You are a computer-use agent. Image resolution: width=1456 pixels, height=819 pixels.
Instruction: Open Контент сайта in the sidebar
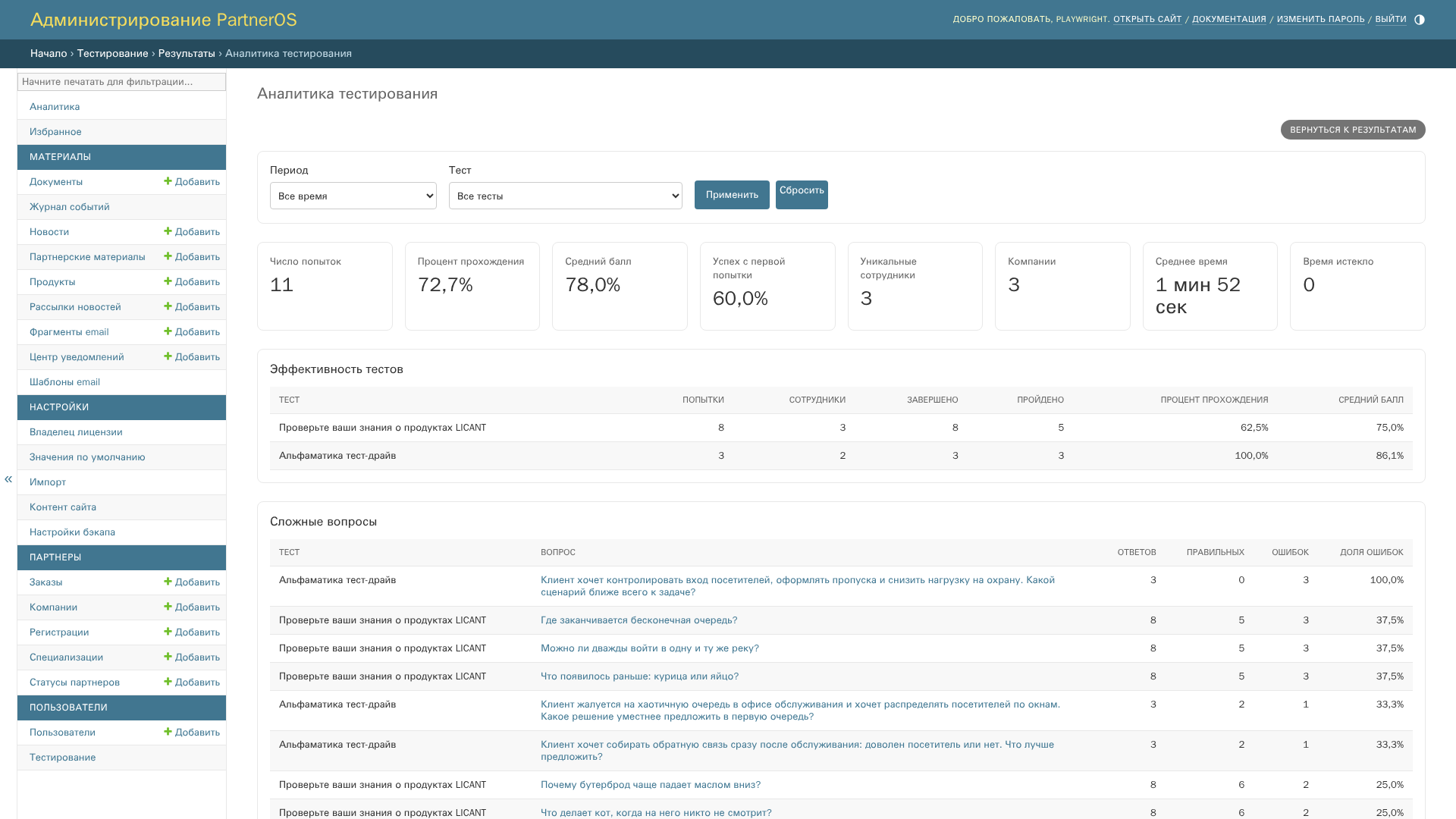coord(63,507)
